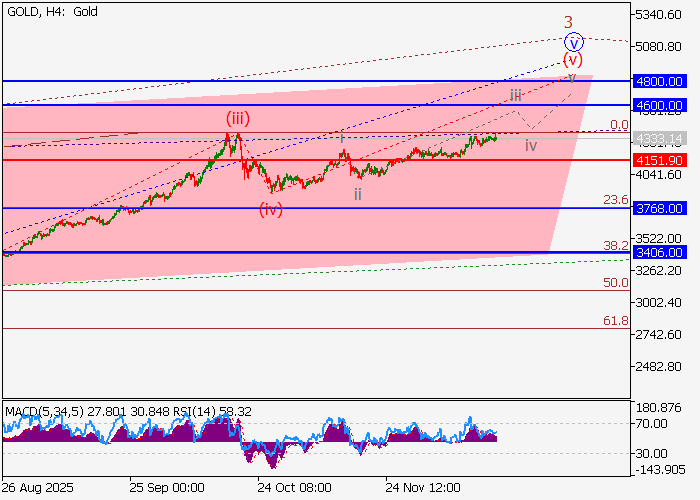Click the red (iii) wave label
Image resolution: width=700 pixels, height=500 pixels.
pos(237,119)
